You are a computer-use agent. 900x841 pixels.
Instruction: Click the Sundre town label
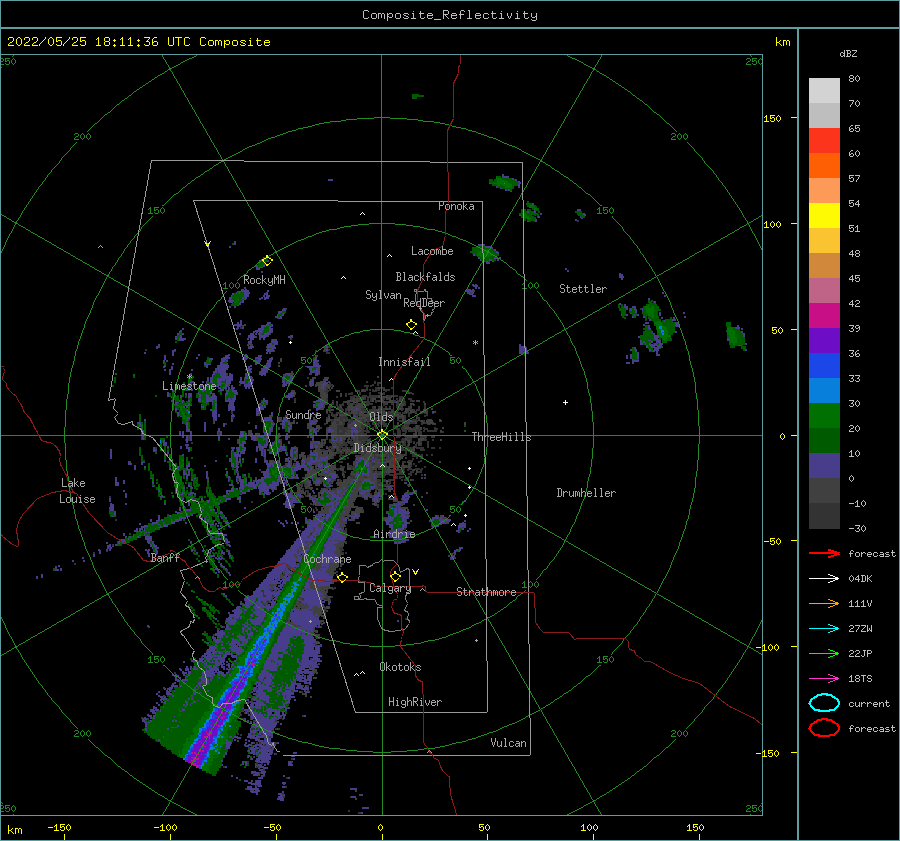pos(303,414)
